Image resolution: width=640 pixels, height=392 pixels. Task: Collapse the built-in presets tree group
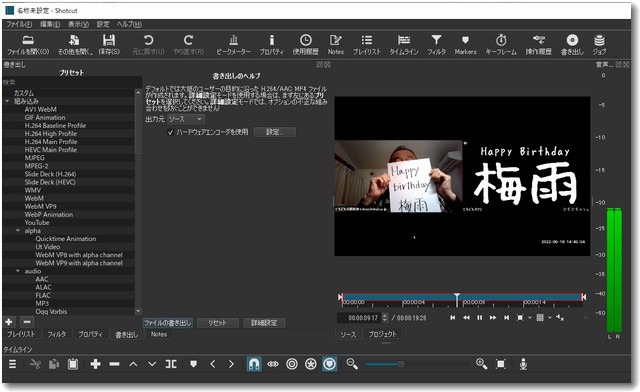pyautogui.click(x=7, y=101)
